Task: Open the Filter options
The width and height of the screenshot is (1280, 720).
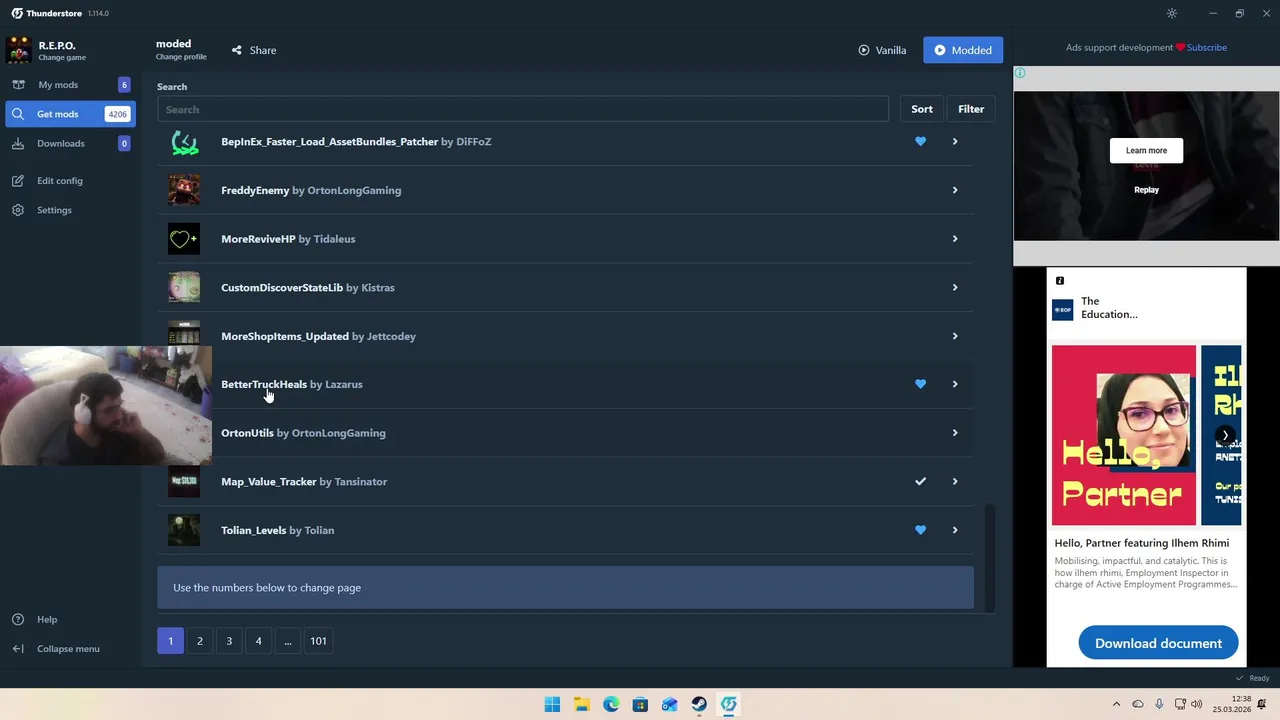Action: pyautogui.click(x=971, y=109)
